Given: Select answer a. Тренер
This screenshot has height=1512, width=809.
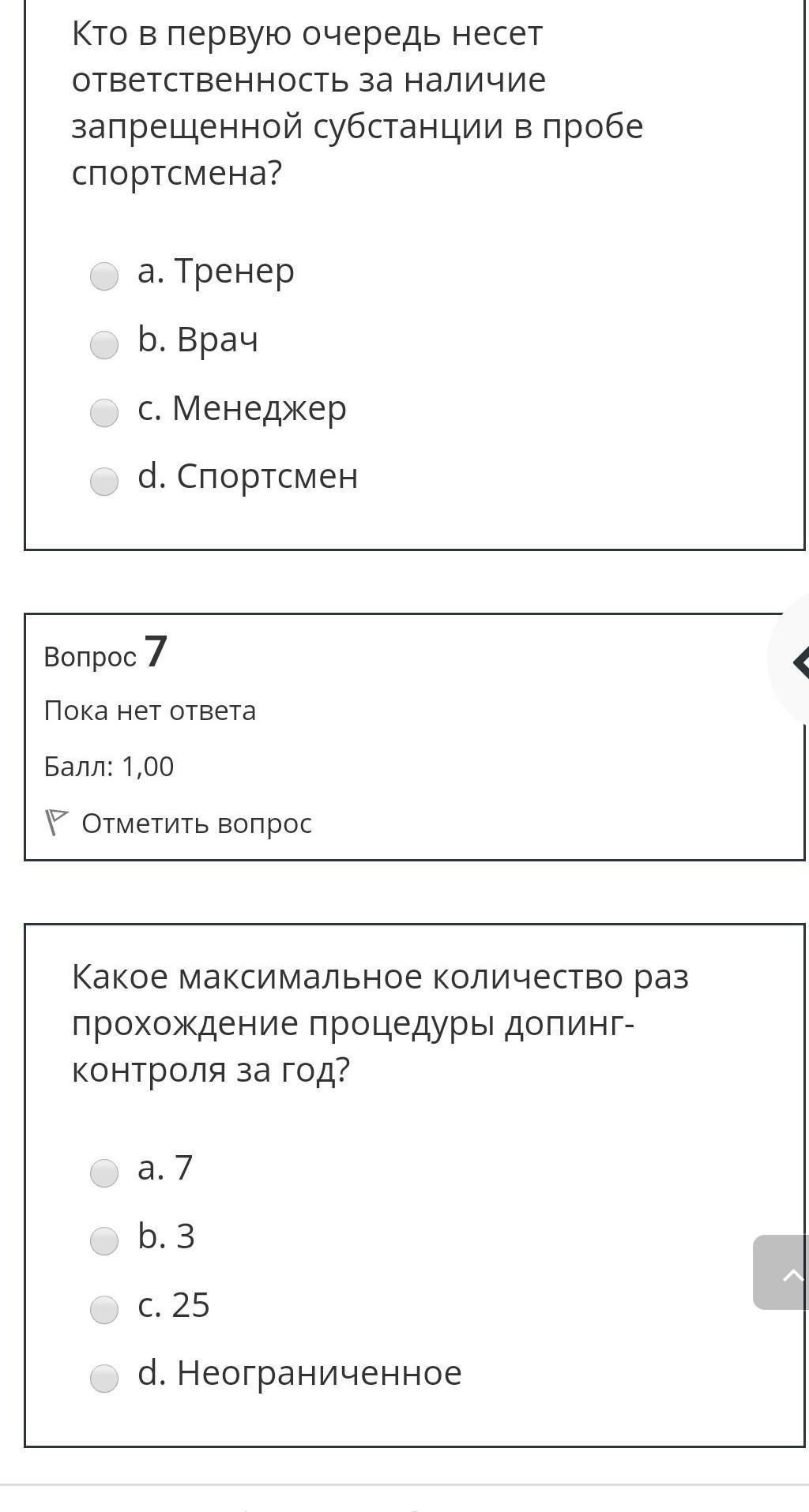Looking at the screenshot, I should [104, 276].
